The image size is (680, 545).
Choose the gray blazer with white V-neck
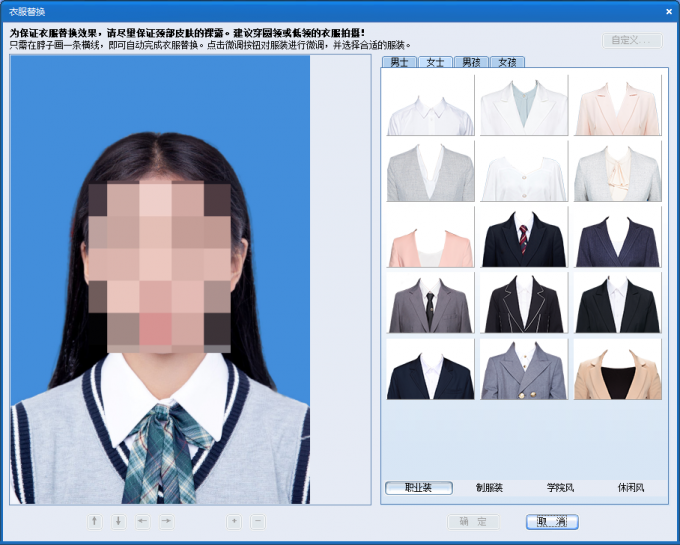click(x=431, y=171)
